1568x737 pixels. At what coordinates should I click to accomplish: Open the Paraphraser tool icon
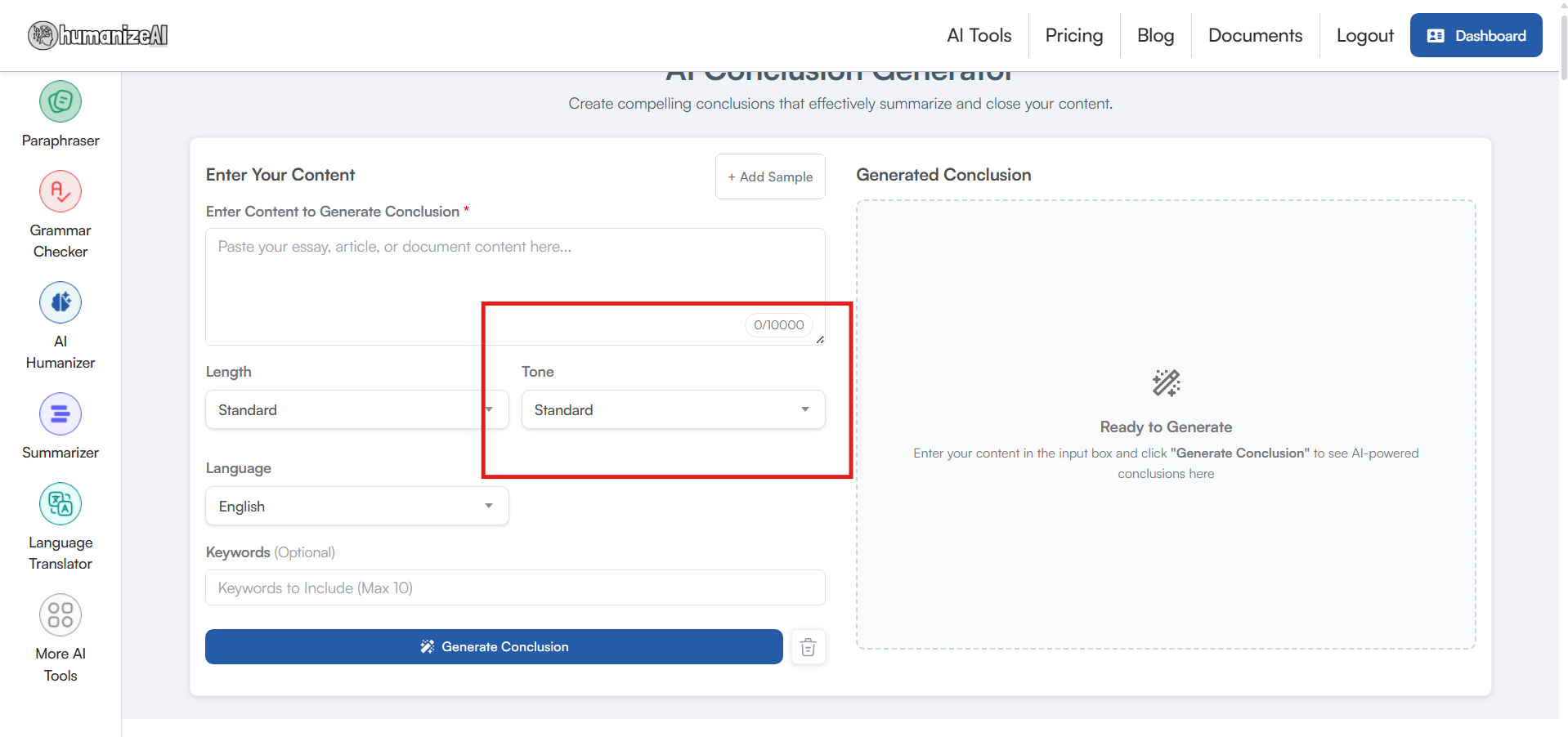point(60,102)
